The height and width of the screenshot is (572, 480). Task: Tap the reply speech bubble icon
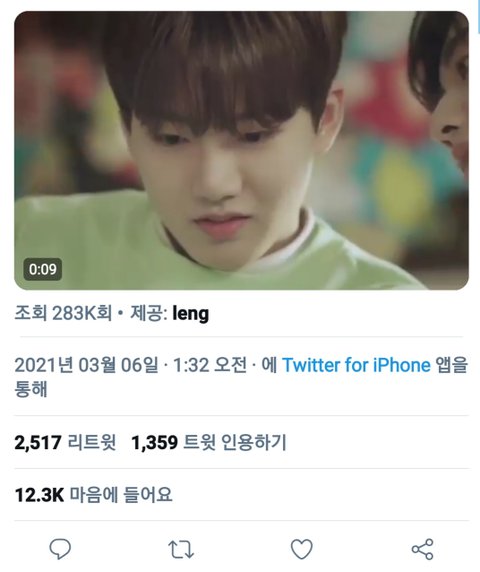(x=60, y=549)
